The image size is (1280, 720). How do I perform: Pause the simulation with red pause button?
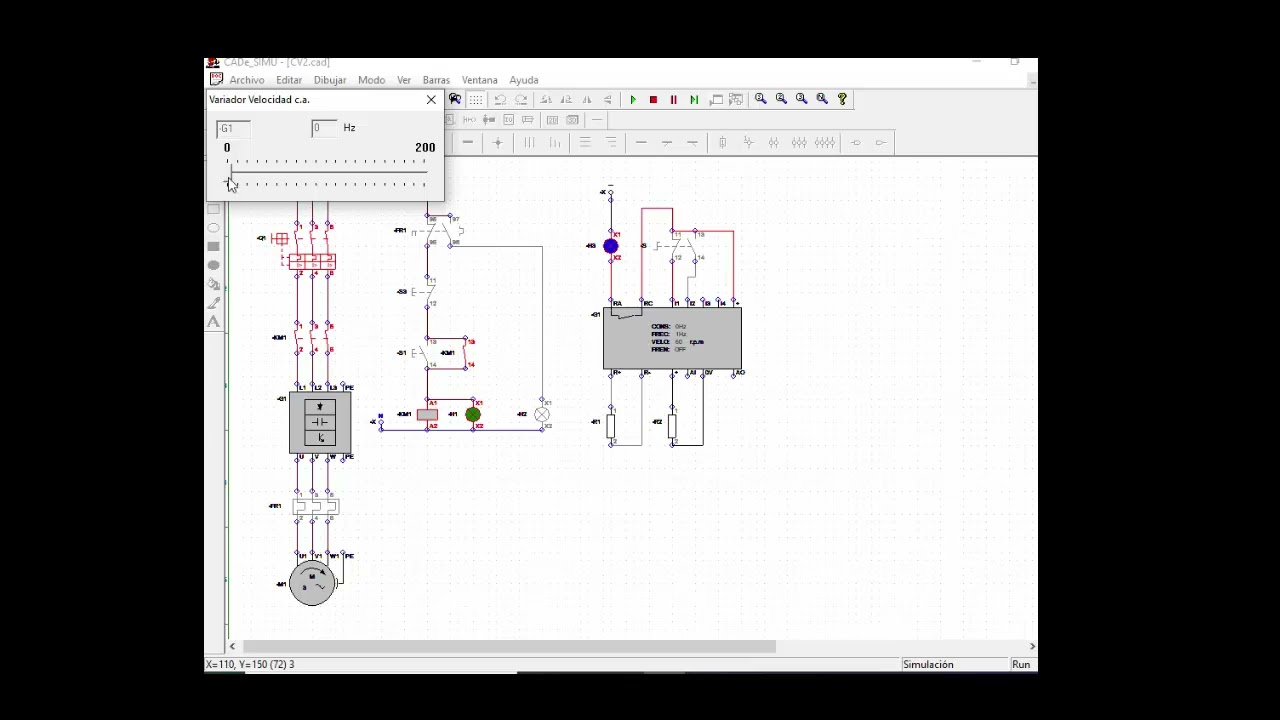click(x=673, y=99)
